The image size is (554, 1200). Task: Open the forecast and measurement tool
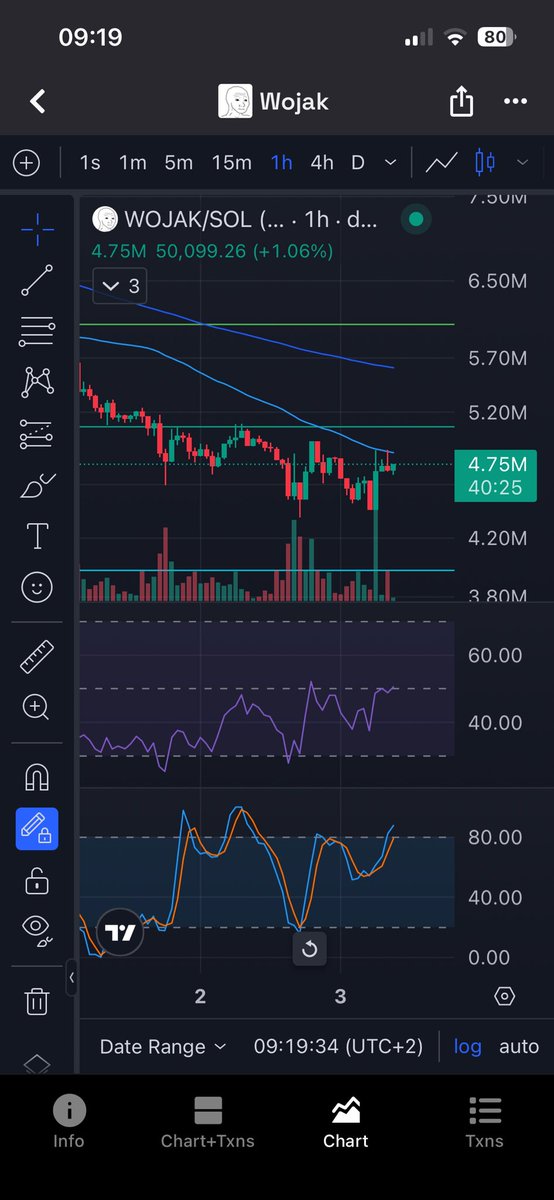point(37,434)
